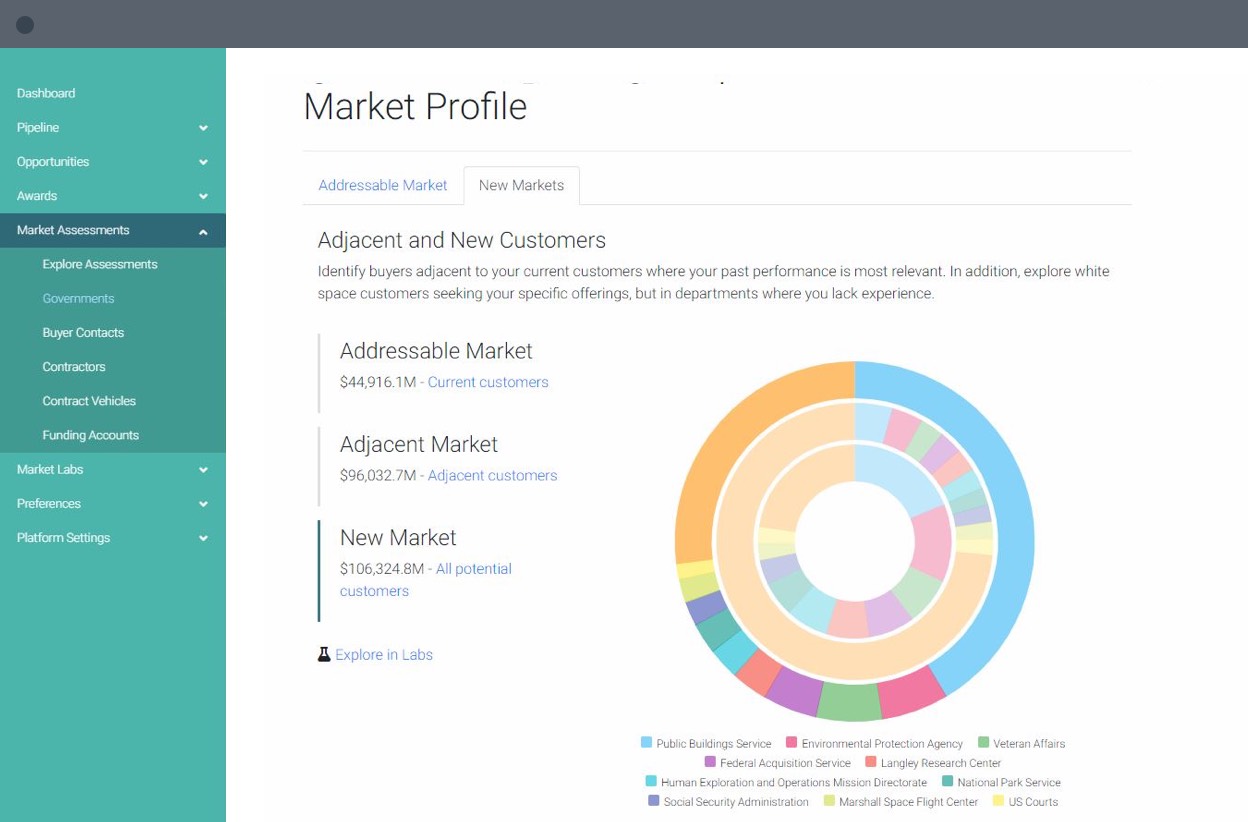This screenshot has height=822, width=1248.
Task: Click the Public Buildings Service legend swatch
Action: click(647, 743)
